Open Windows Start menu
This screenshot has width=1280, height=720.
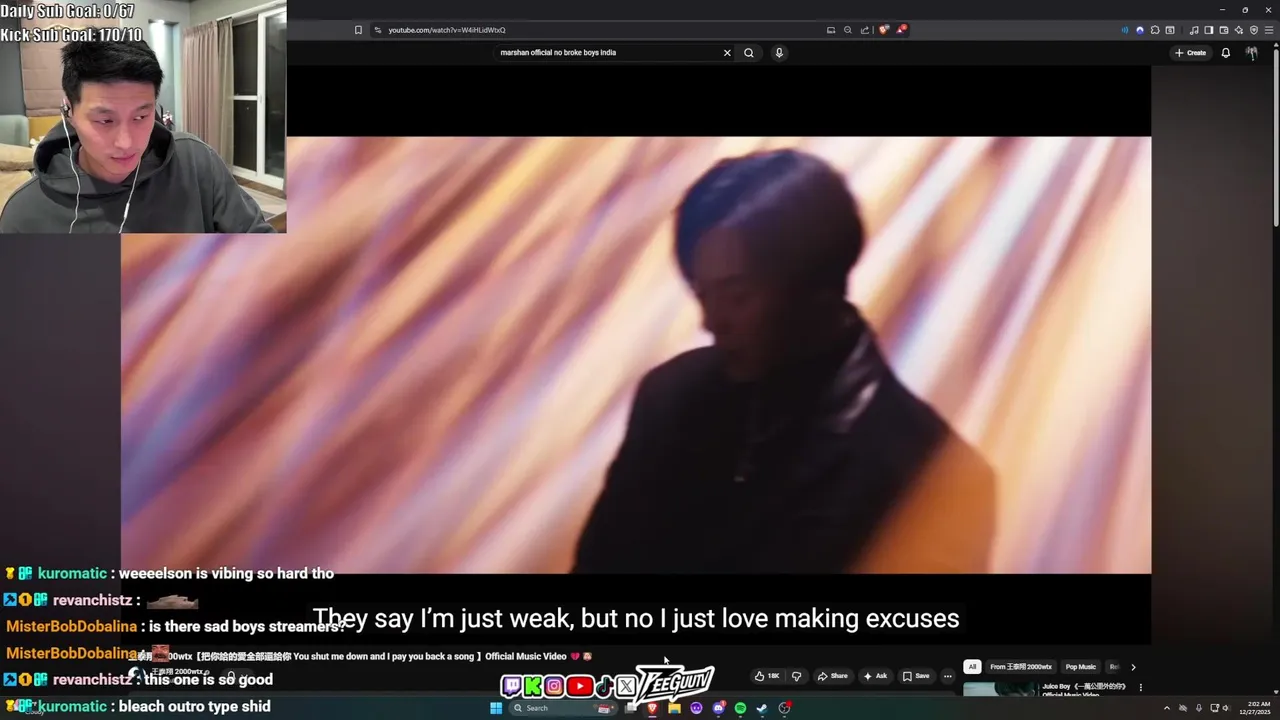click(496, 708)
